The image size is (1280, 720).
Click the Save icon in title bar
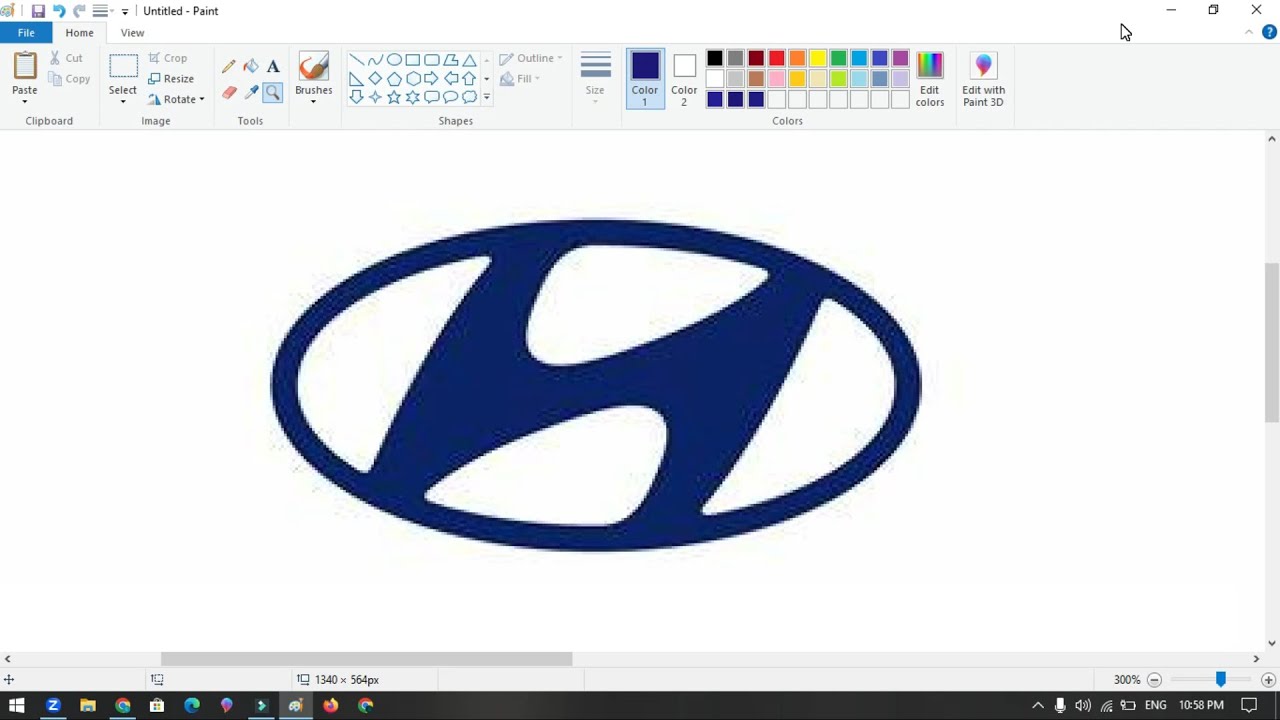tap(38, 11)
